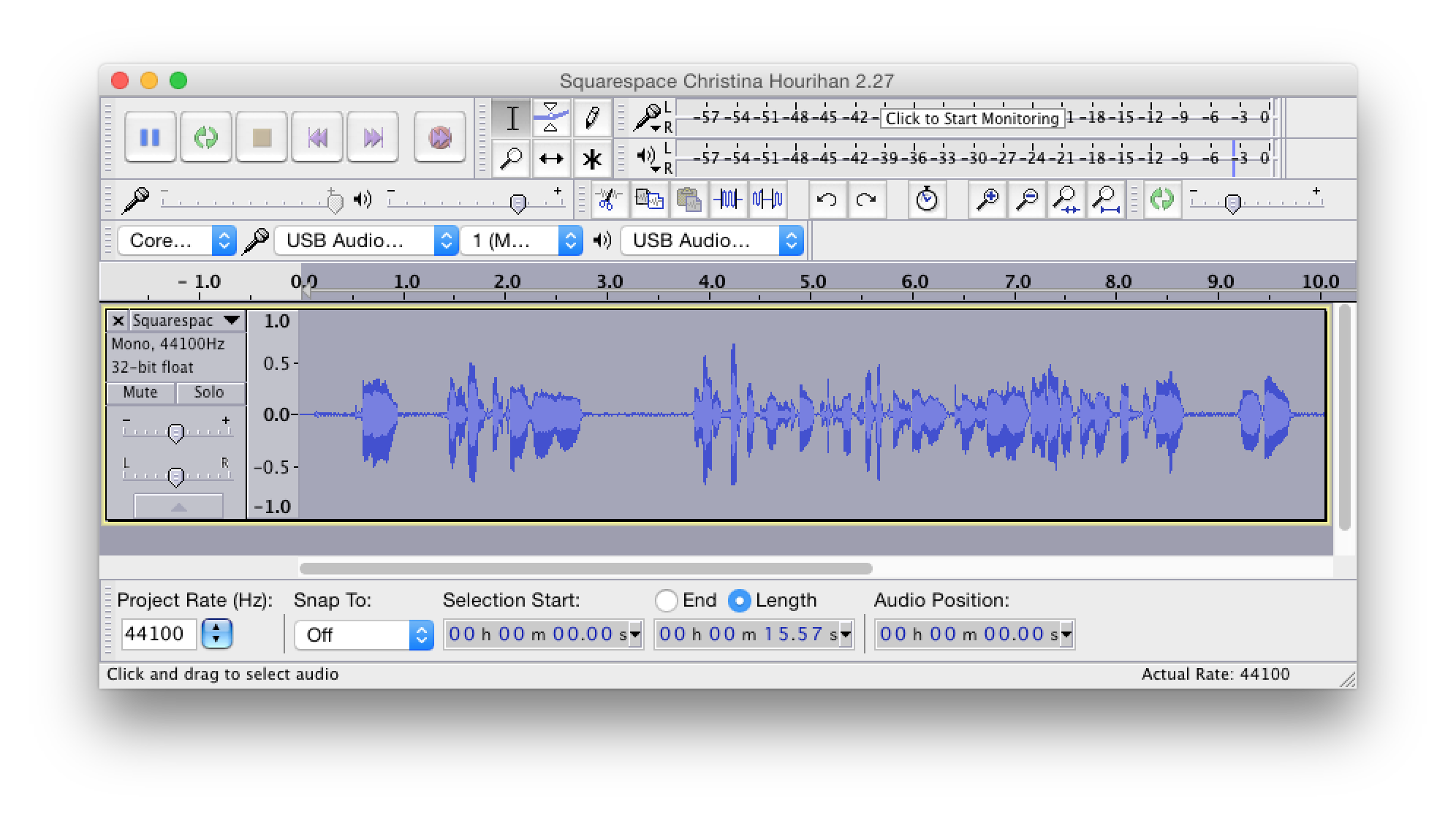Viewport: 1456px width, 823px height.
Task: Click the Silence Audio icon
Action: tap(767, 199)
